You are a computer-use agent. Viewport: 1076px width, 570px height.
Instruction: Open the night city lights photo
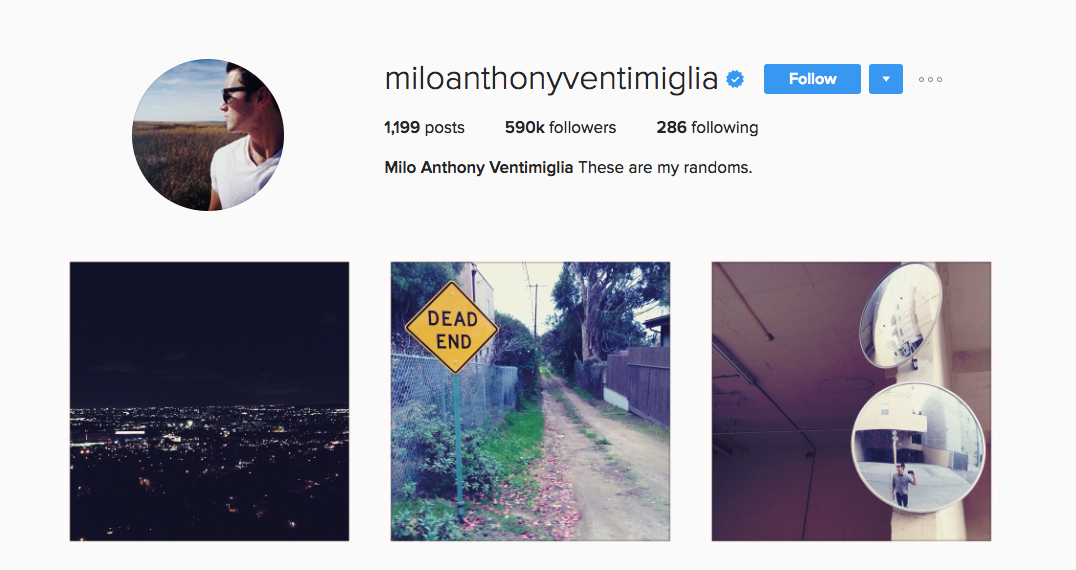coord(209,401)
